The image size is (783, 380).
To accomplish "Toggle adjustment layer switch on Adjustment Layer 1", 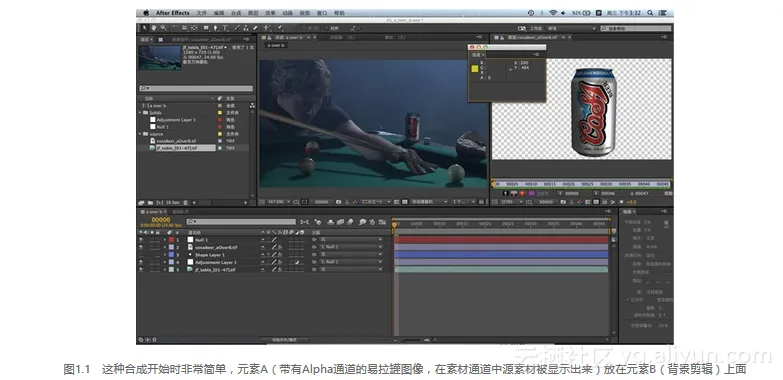I will coord(297,262).
